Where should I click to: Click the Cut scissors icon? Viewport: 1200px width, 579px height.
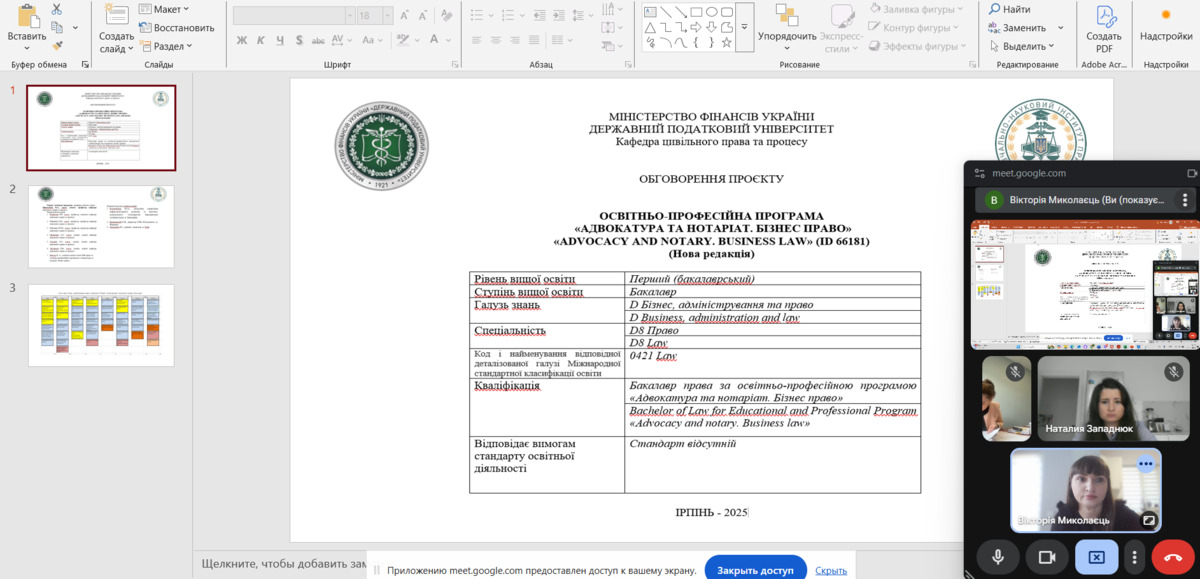point(56,9)
